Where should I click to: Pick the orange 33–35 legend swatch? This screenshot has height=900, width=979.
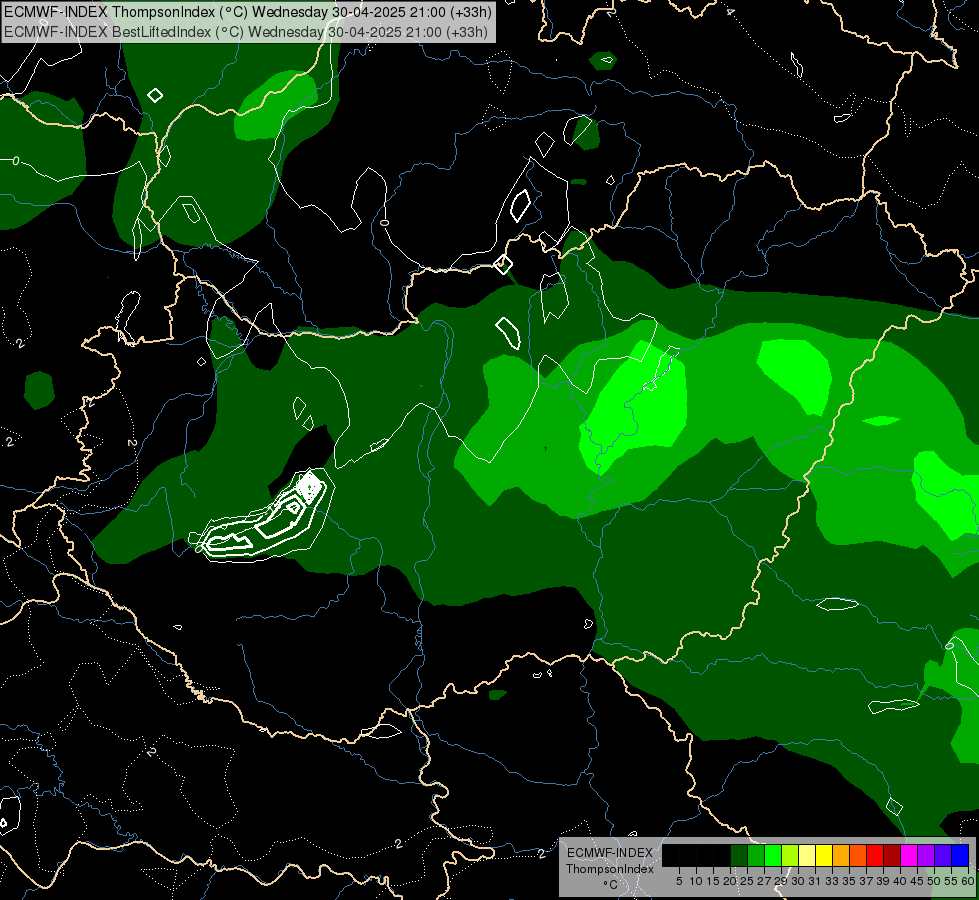[841, 855]
